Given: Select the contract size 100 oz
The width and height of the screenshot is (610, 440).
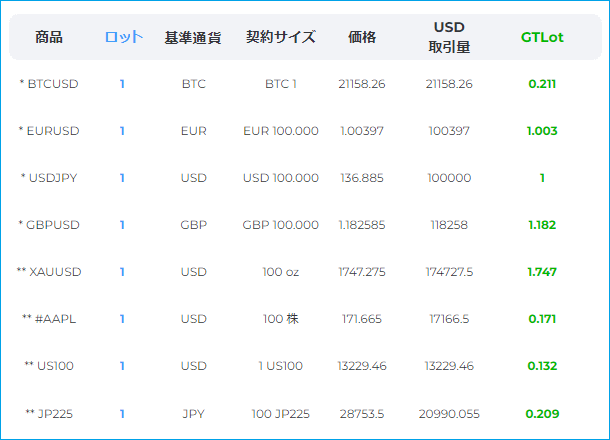Looking at the screenshot, I should (x=281, y=272).
